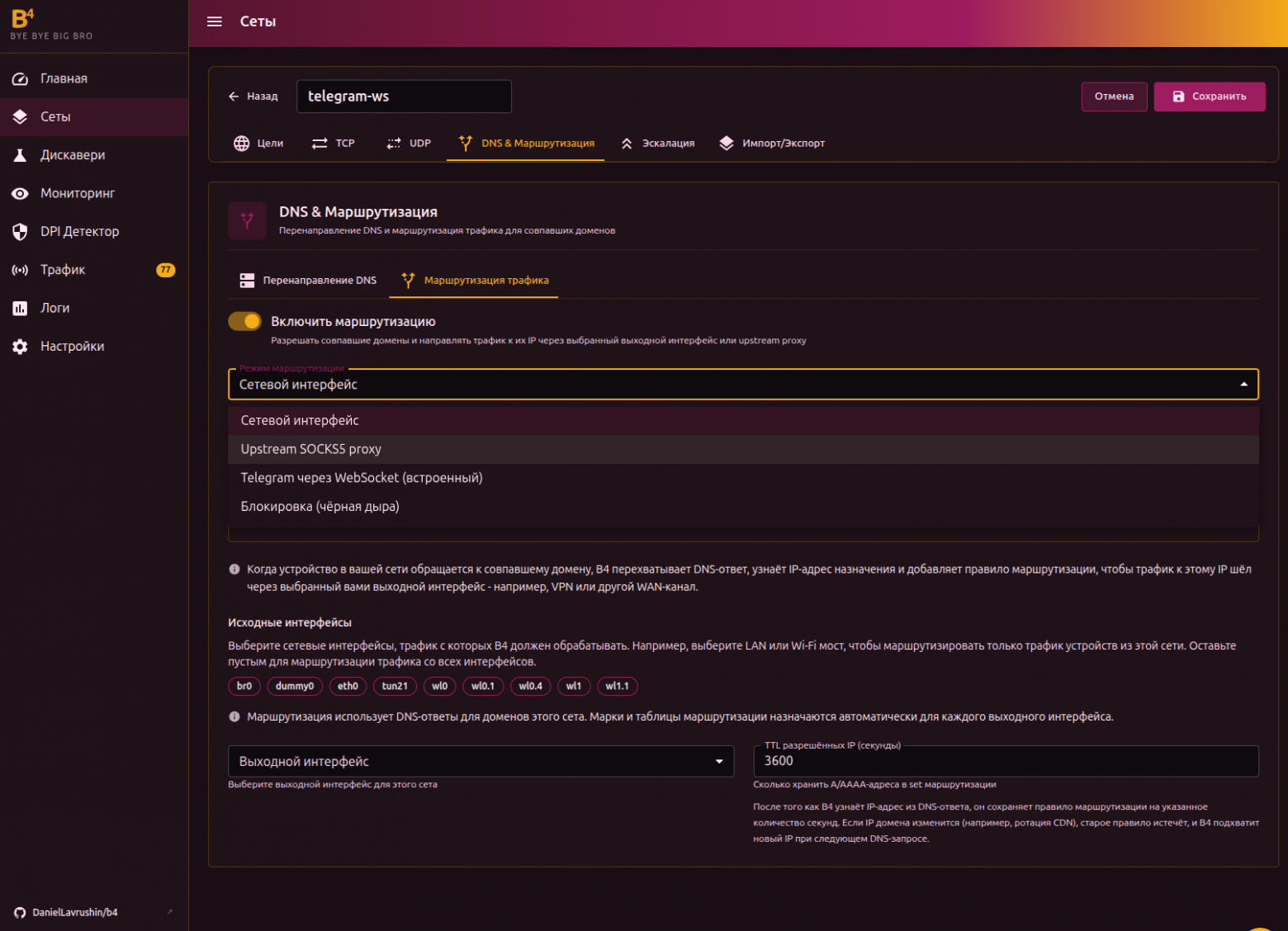The width and height of the screenshot is (1288, 931).
Task: Click the Дискавери flask icon
Action: click(20, 155)
